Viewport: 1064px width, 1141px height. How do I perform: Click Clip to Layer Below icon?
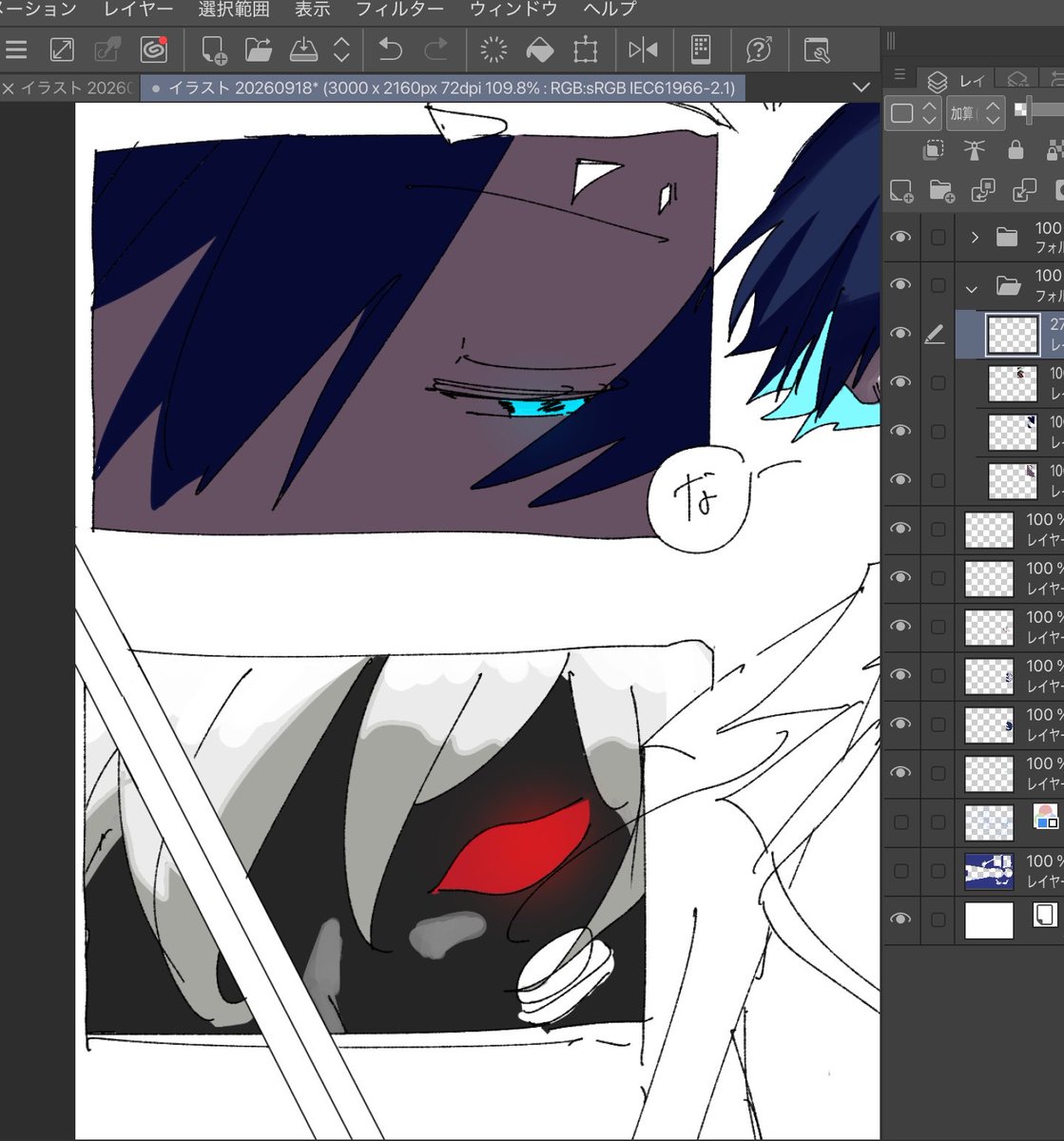934,150
